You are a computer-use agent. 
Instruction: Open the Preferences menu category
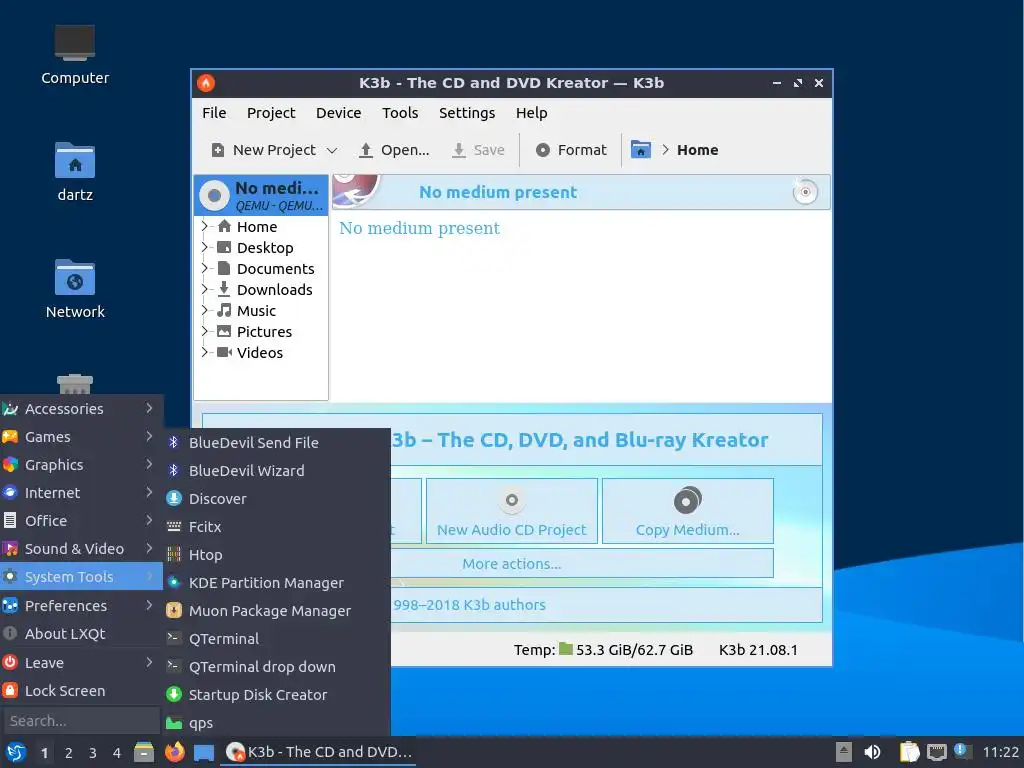coord(81,605)
